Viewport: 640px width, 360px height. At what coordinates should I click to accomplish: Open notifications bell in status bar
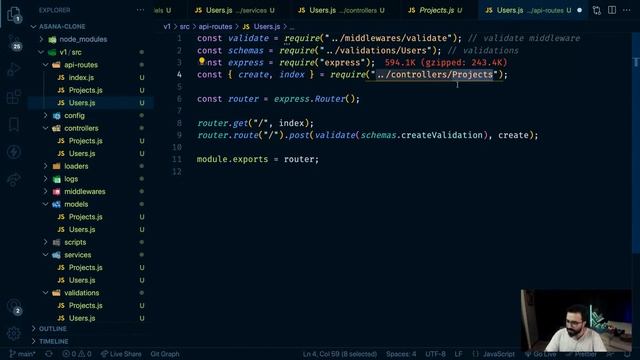pos(627,354)
